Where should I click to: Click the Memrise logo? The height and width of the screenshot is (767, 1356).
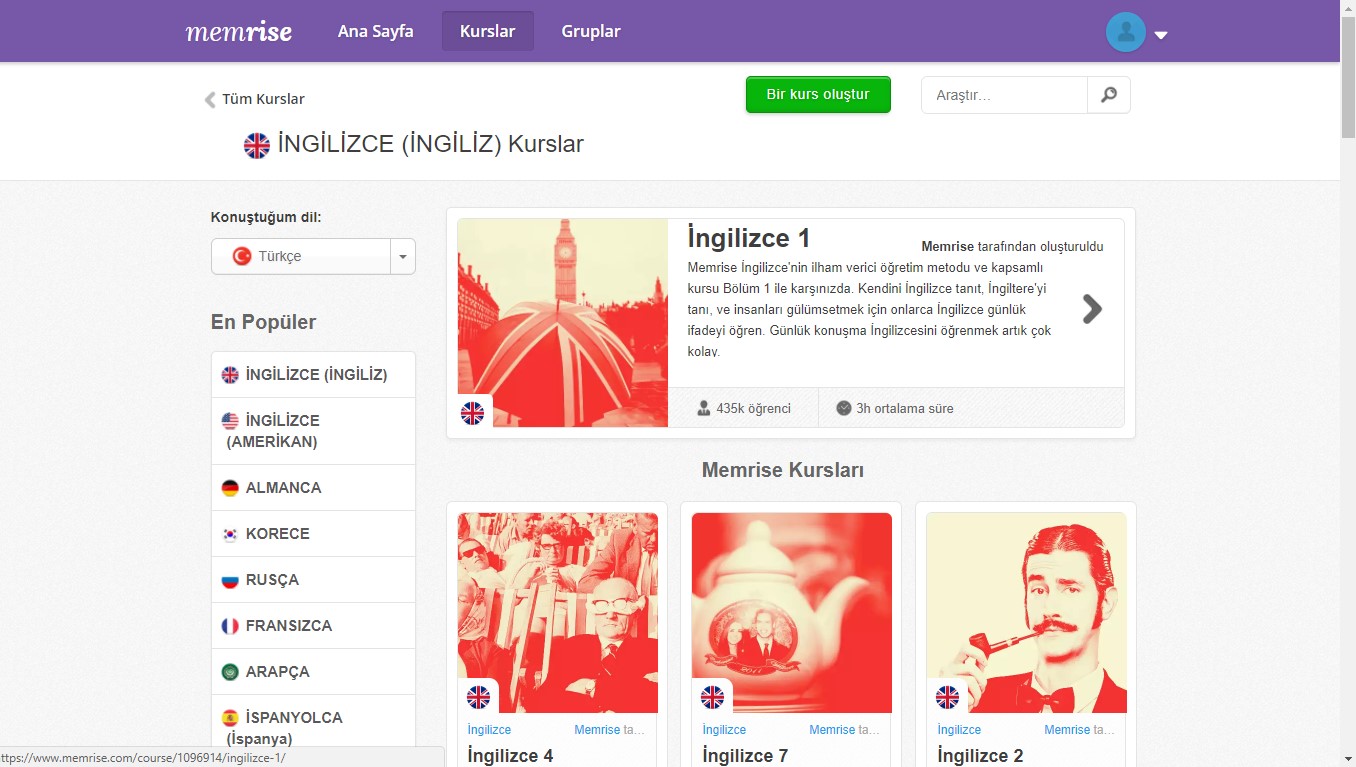click(x=239, y=31)
